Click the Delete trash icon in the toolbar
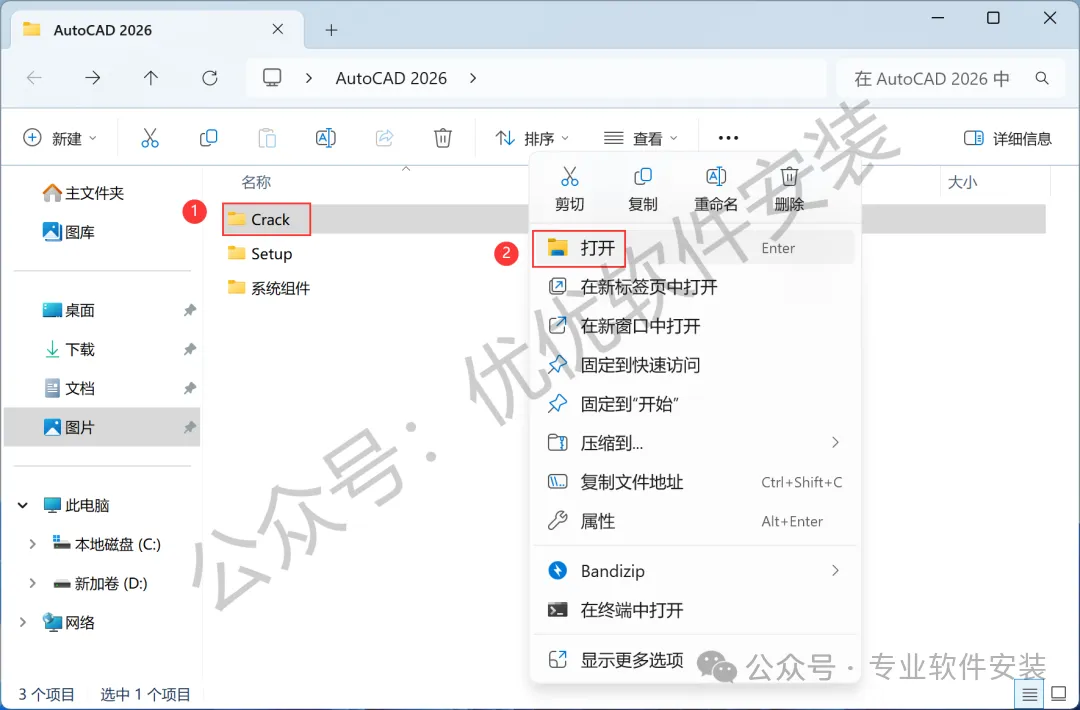The width and height of the screenshot is (1080, 710). pos(442,138)
